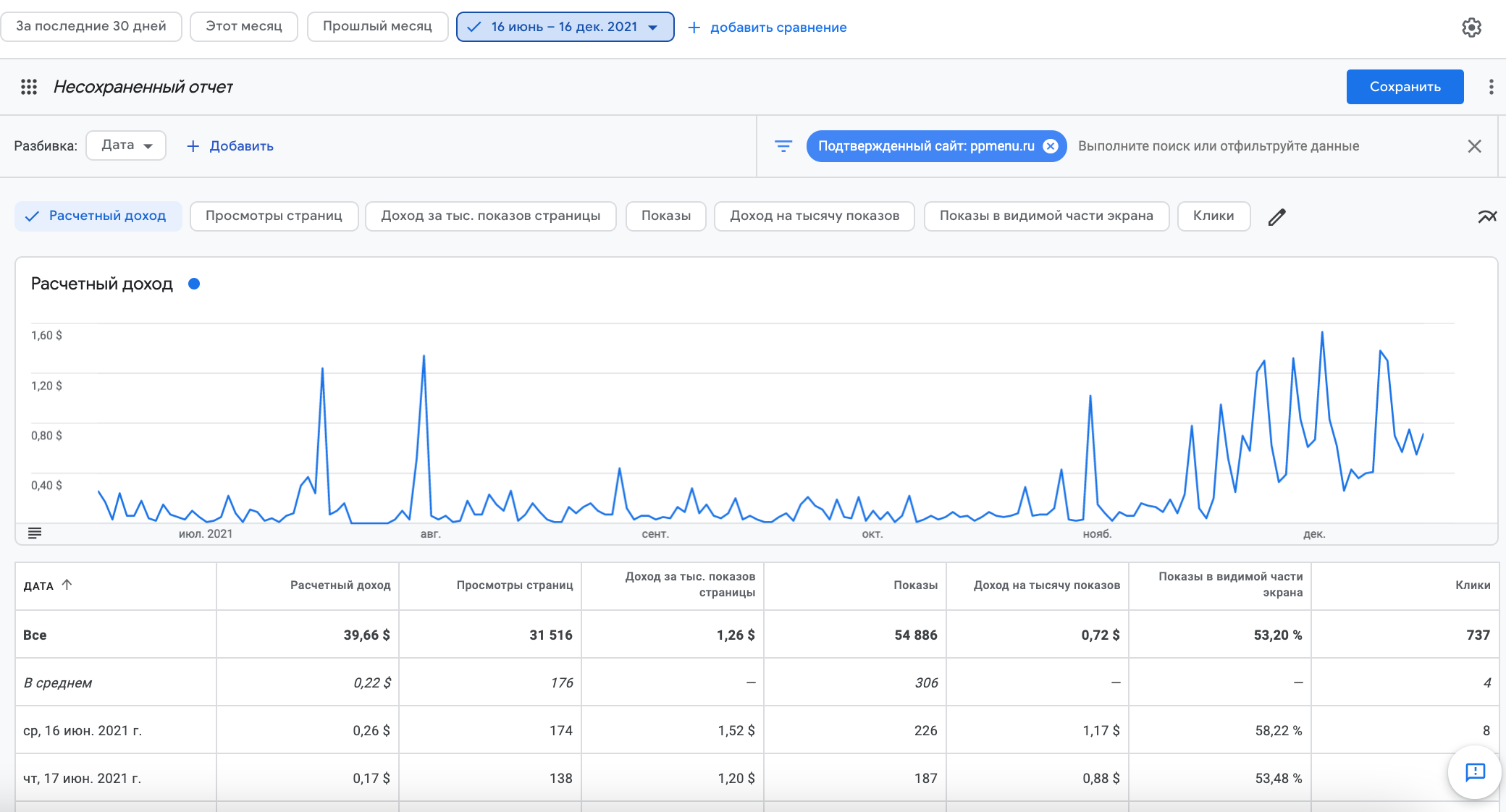Open the feedback chat bubble button
The width and height of the screenshot is (1506, 812).
click(x=1474, y=772)
